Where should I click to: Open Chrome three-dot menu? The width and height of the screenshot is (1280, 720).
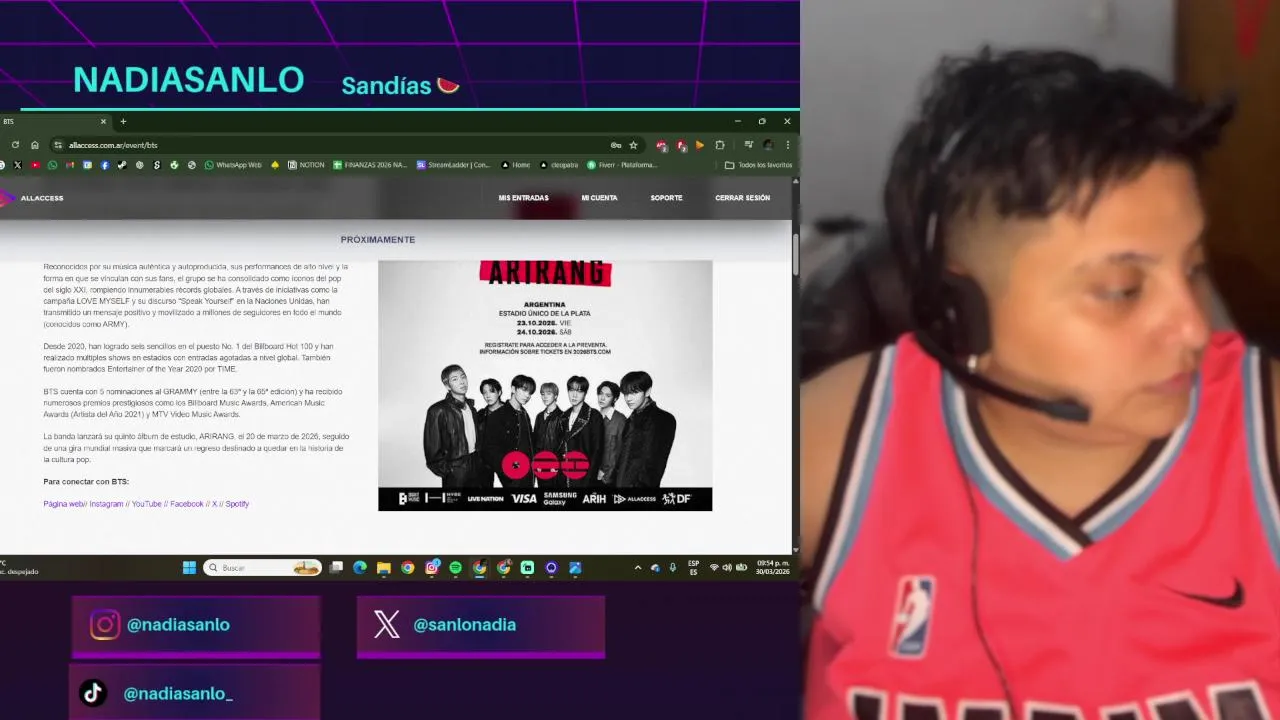pos(786,145)
